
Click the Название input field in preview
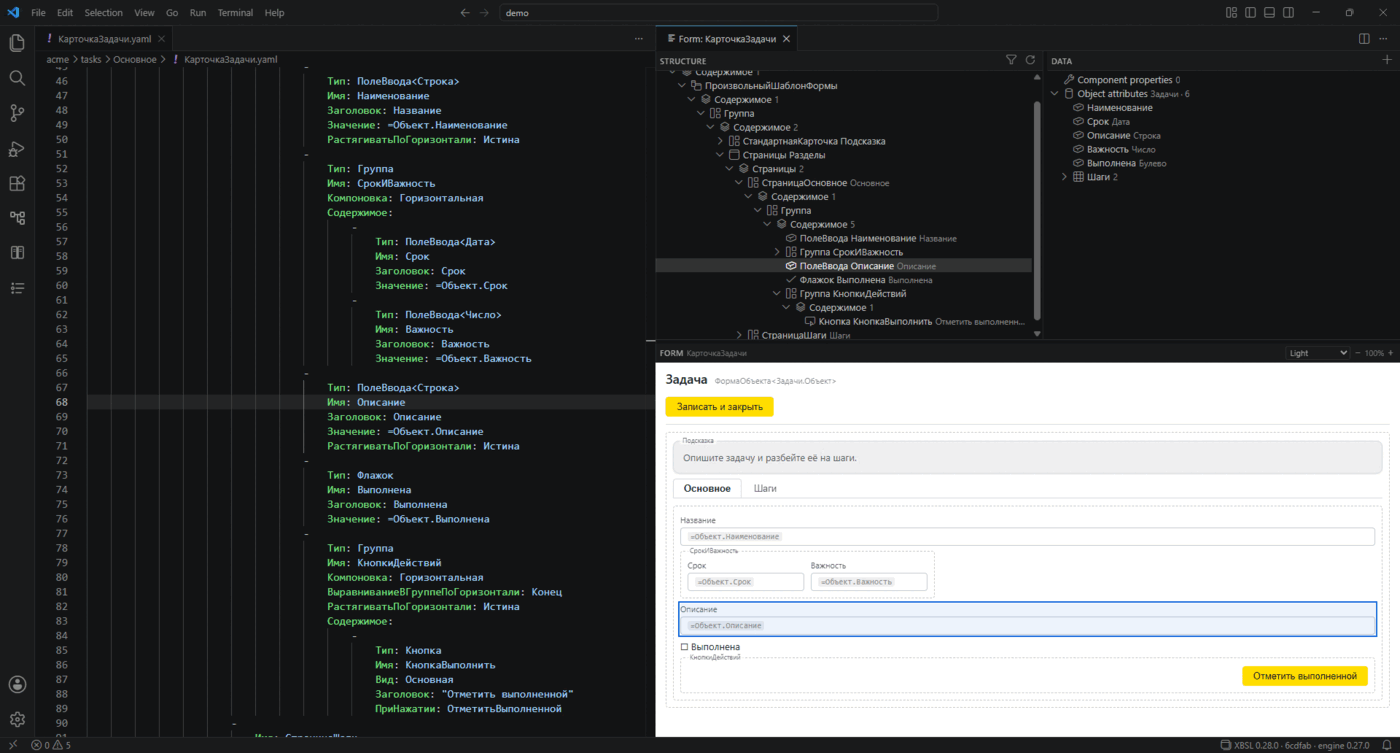pos(1027,537)
